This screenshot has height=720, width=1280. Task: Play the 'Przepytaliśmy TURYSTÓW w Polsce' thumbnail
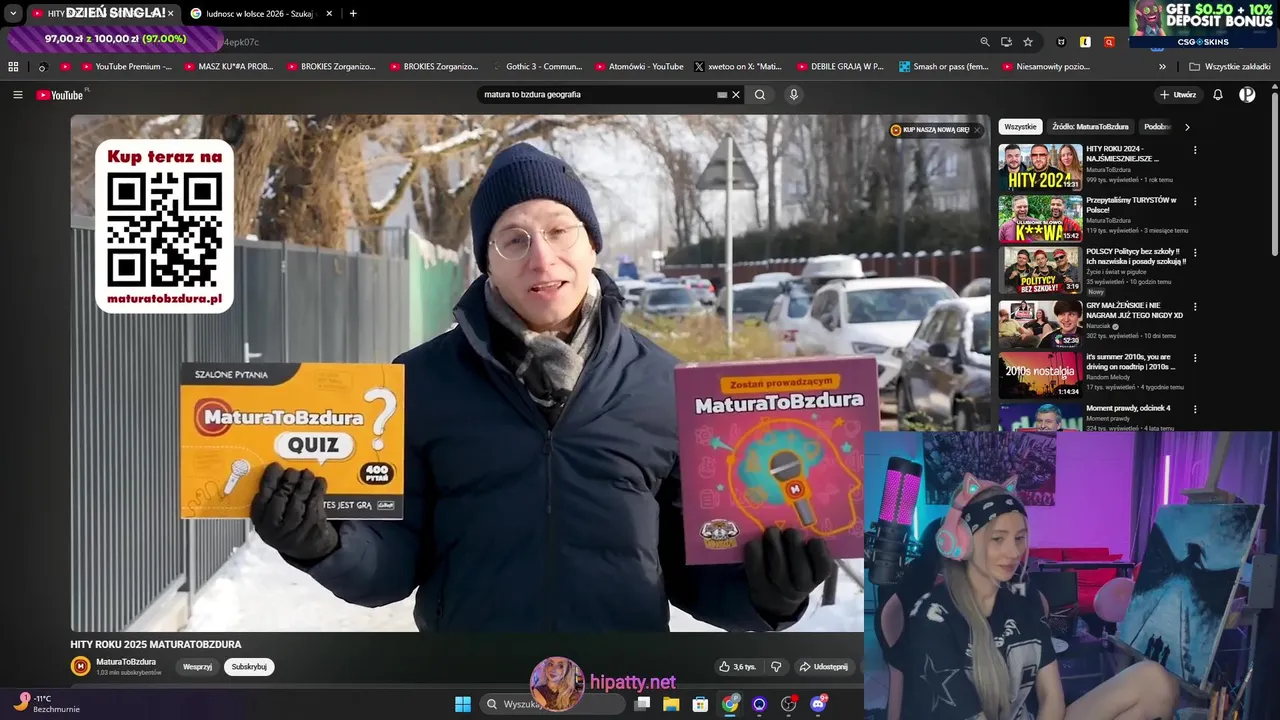1040,219
